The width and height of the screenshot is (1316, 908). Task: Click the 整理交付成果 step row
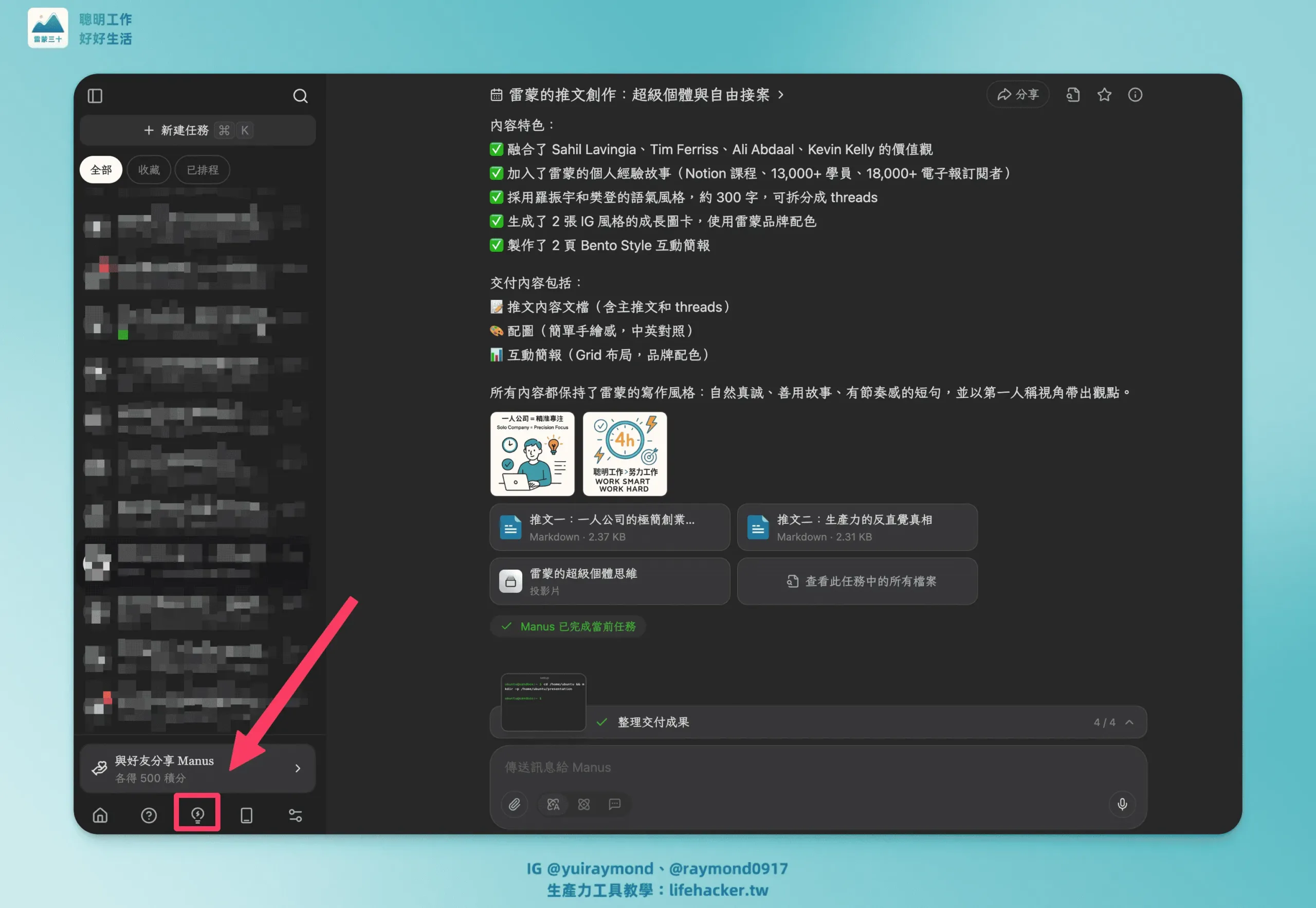click(x=818, y=722)
